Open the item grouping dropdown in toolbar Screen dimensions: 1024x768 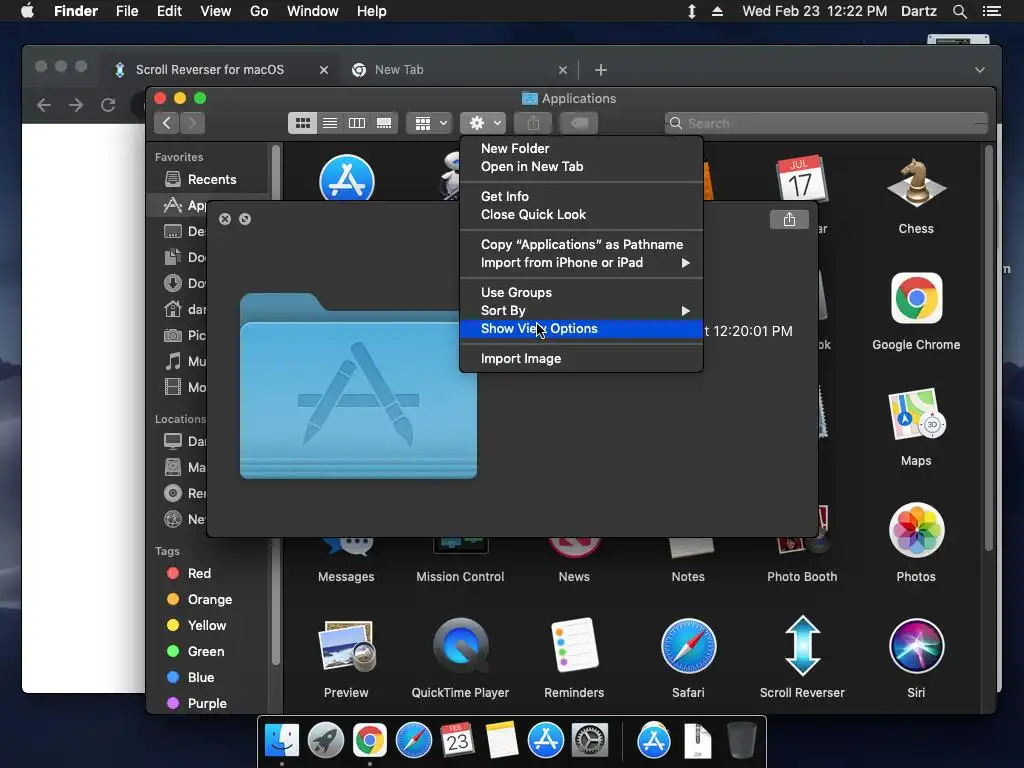429,123
